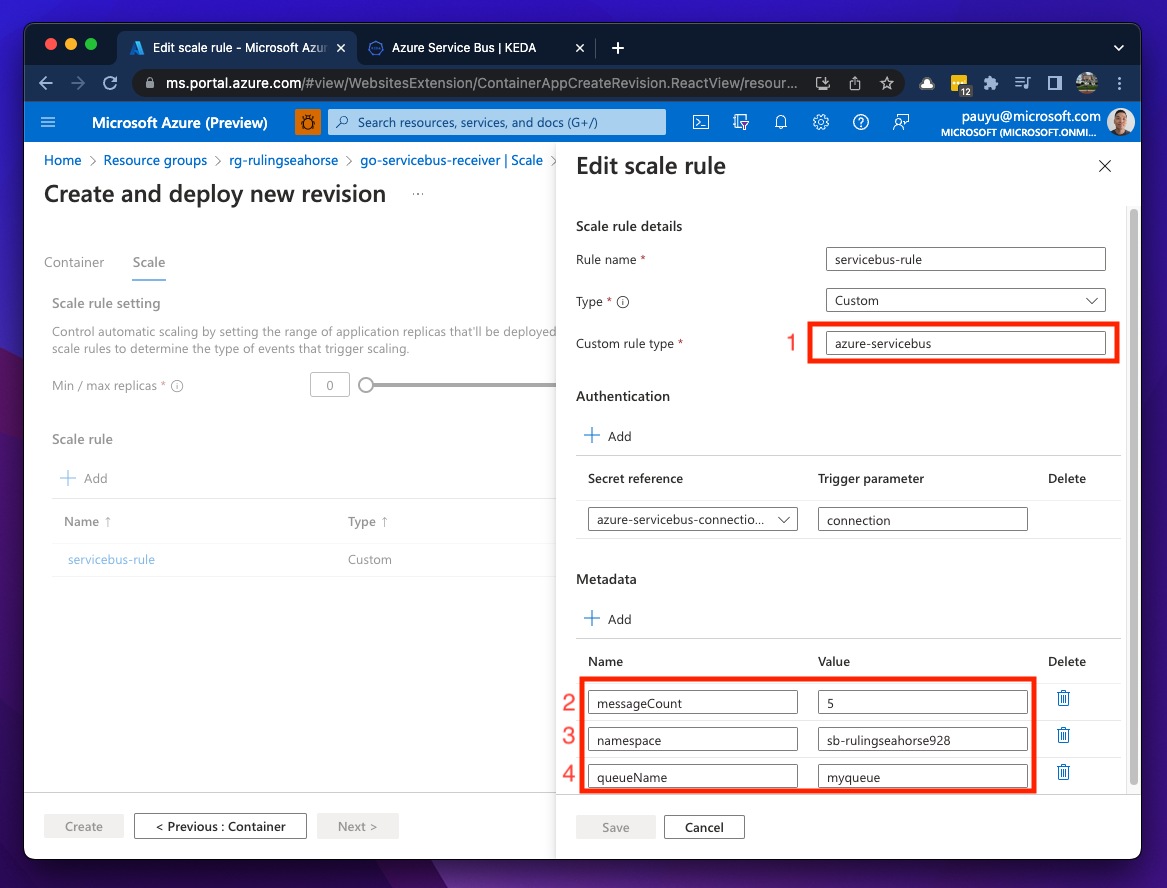
Task: Click the help question mark icon
Action: coord(860,122)
